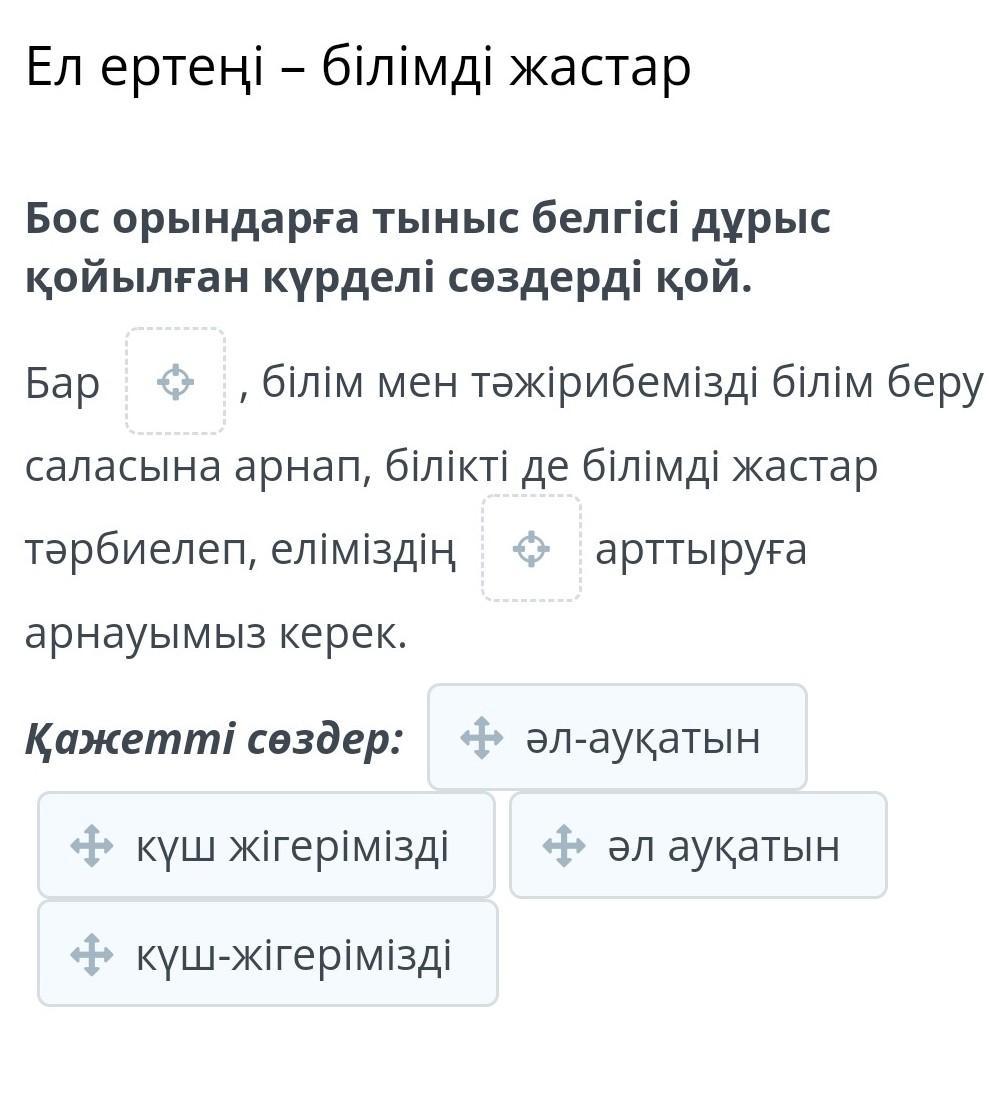Click the word 'Бар' at the start of the sentence
Viewport: 1008px width, 1100px height.
click(x=62, y=384)
